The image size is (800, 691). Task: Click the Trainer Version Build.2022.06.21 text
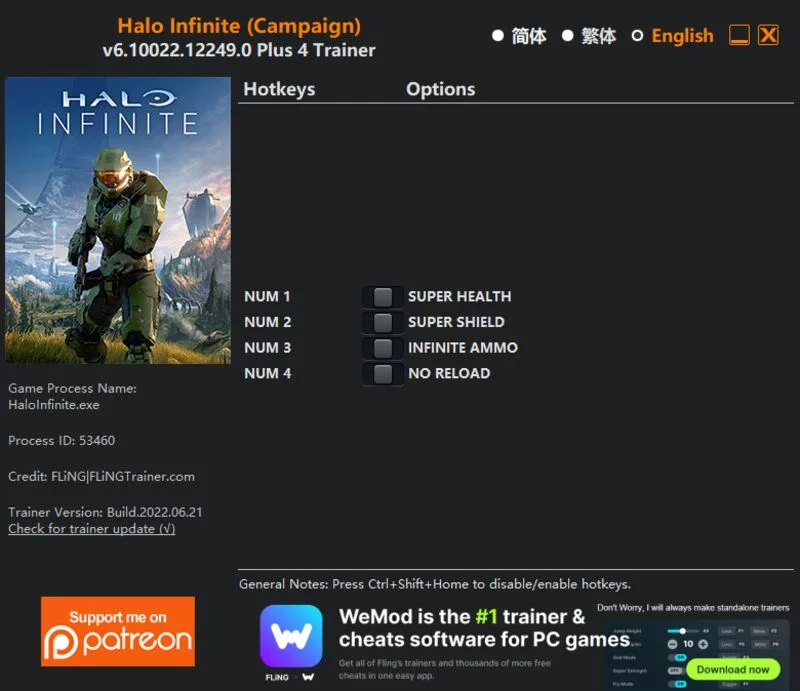[x=105, y=512]
